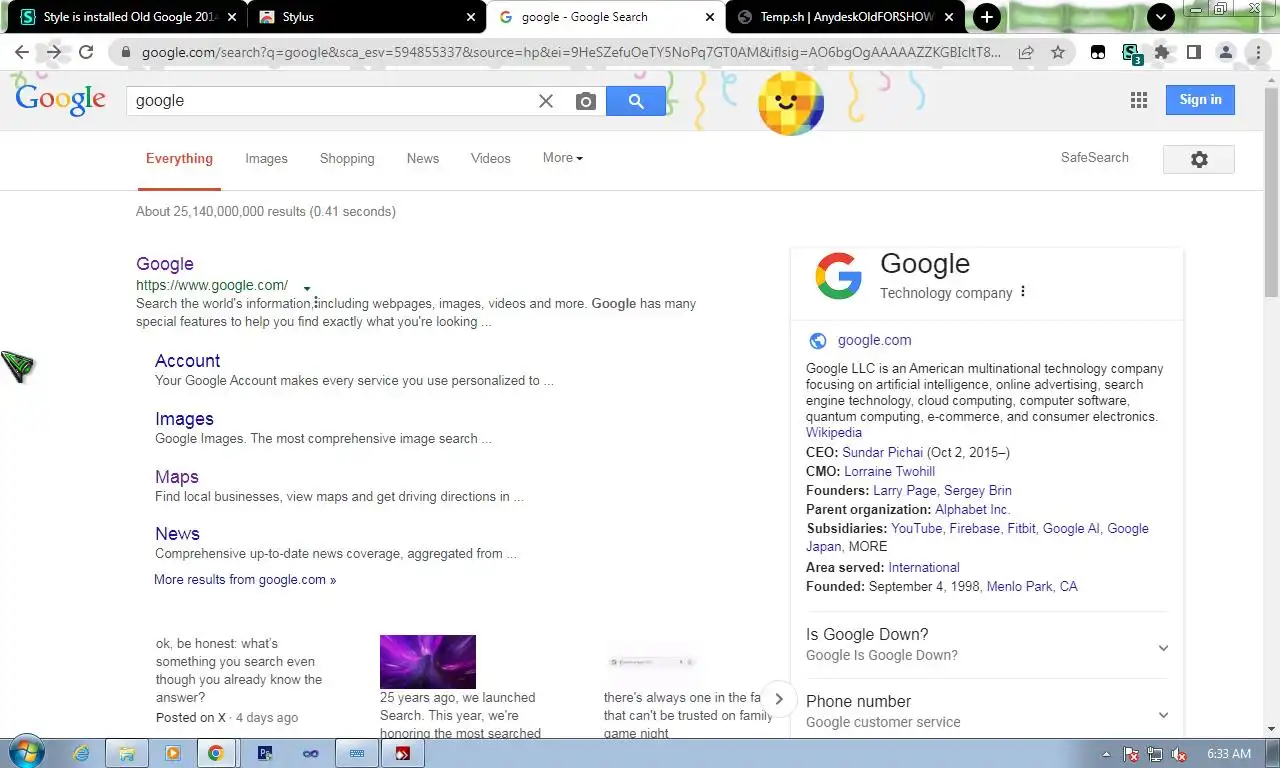Open the Maps sitelink

pyautogui.click(x=177, y=477)
